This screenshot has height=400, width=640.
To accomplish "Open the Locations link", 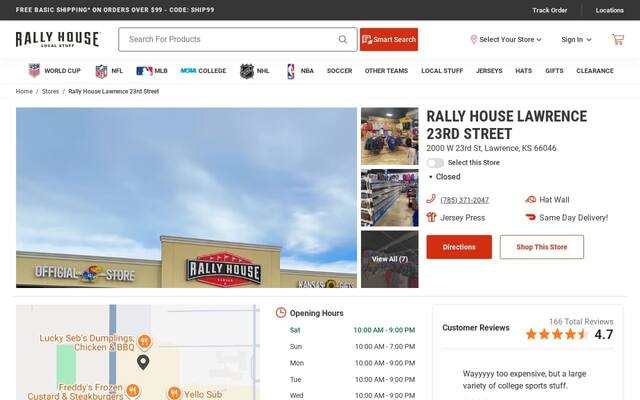I will (x=609, y=10).
